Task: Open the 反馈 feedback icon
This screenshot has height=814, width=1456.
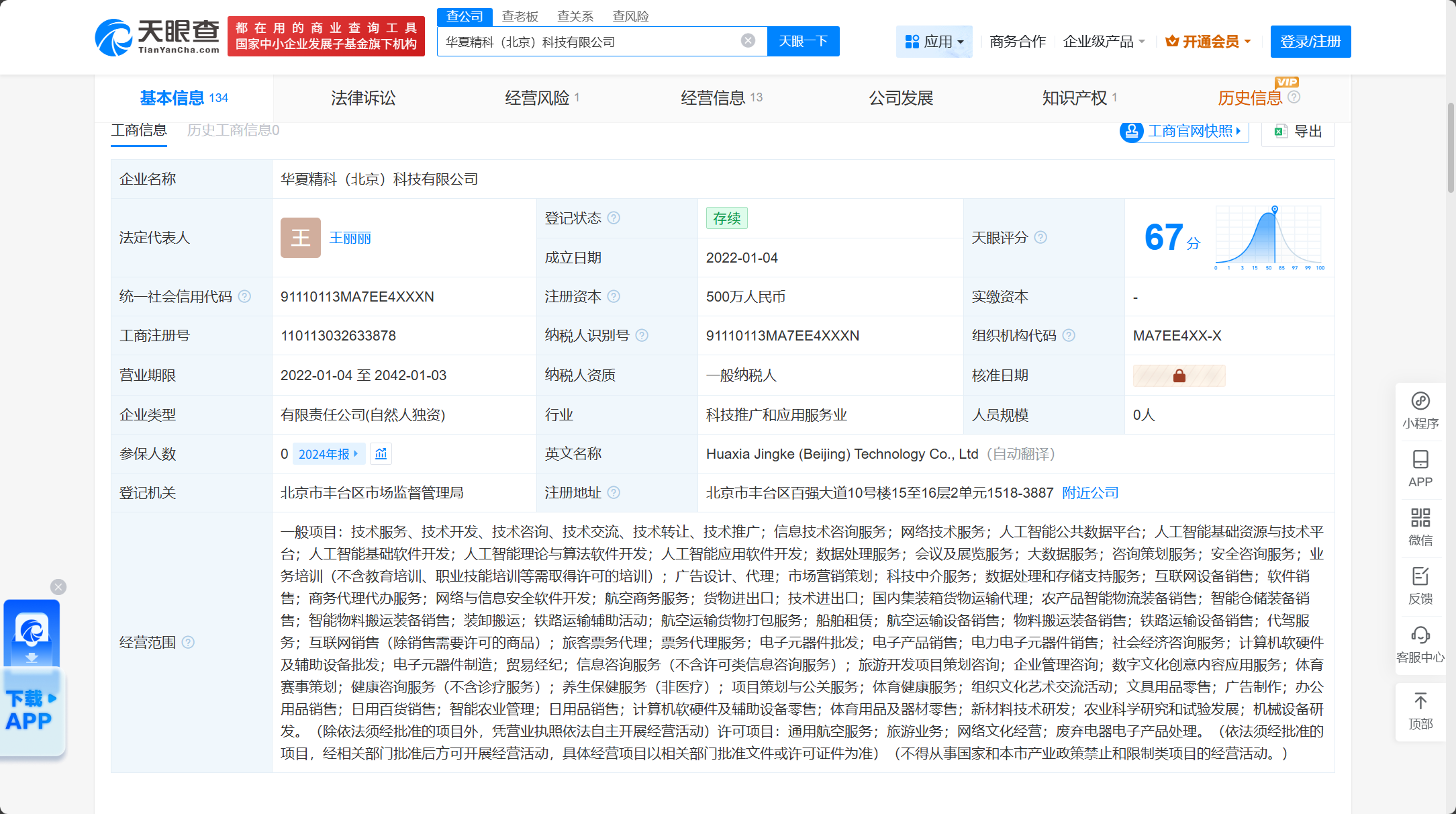Action: click(1420, 585)
